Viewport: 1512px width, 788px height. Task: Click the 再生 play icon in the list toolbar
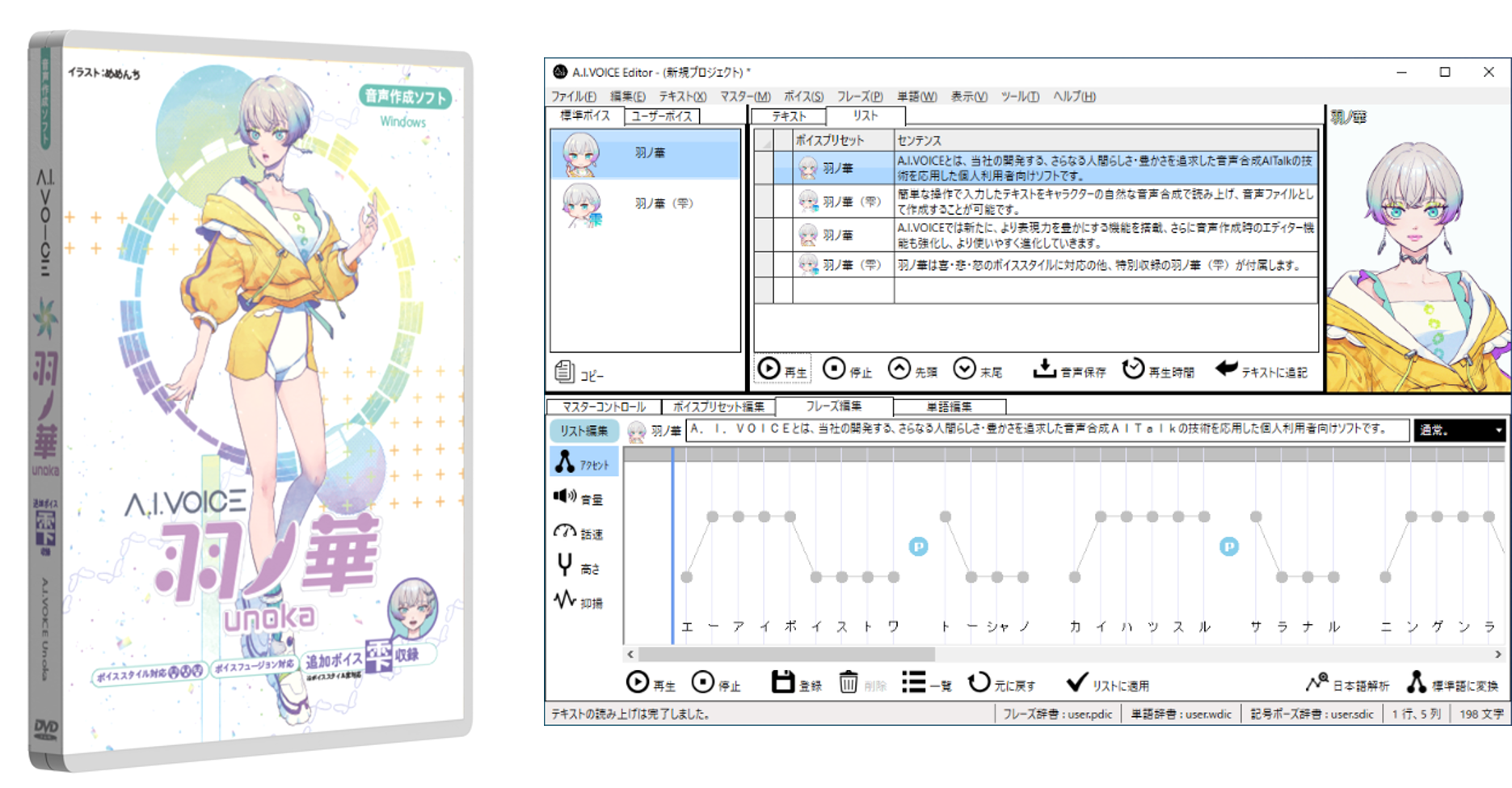(x=769, y=369)
